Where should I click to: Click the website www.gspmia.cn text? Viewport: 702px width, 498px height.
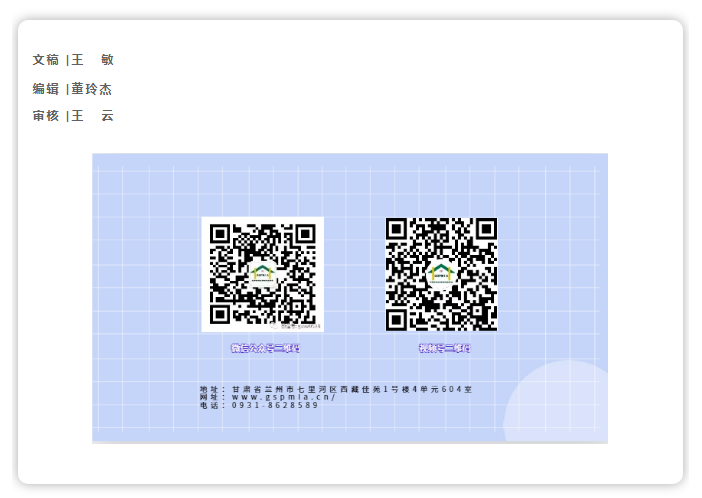click(x=283, y=397)
